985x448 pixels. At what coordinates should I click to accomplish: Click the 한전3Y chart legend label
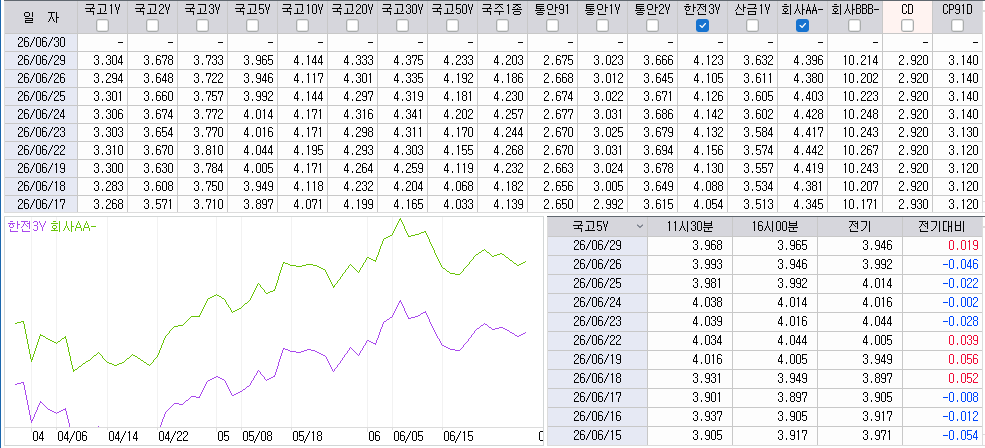27,226
